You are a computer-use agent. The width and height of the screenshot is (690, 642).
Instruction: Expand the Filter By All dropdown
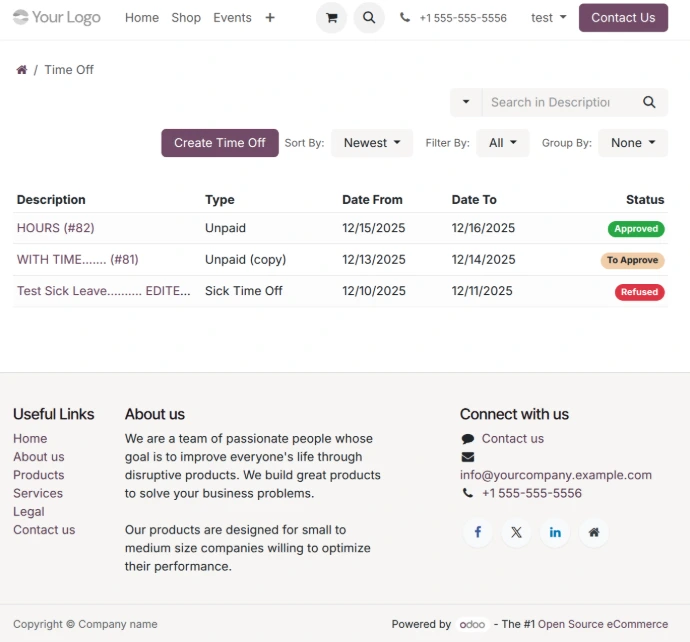point(503,143)
